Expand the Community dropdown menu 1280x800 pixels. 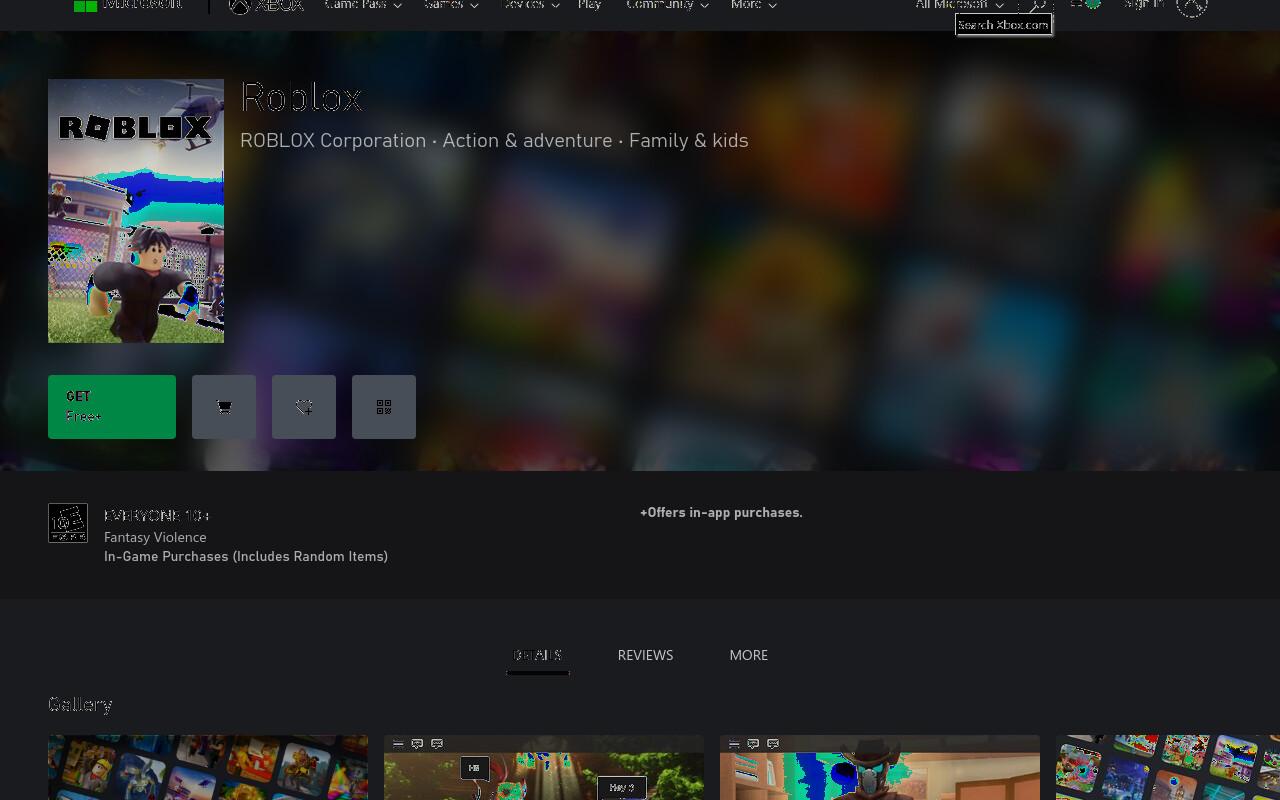(667, 5)
